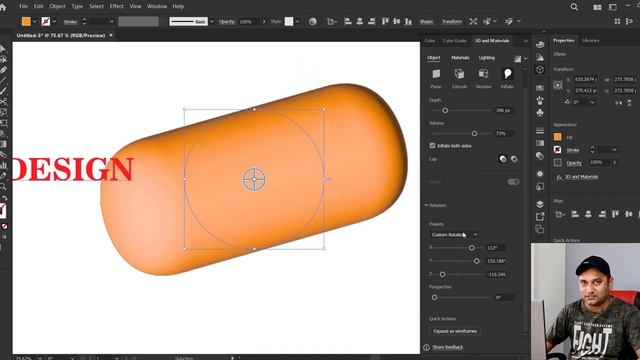Click vertical align top icon in control bar
The width and height of the screenshot is (640, 360).
click(x=385, y=21)
